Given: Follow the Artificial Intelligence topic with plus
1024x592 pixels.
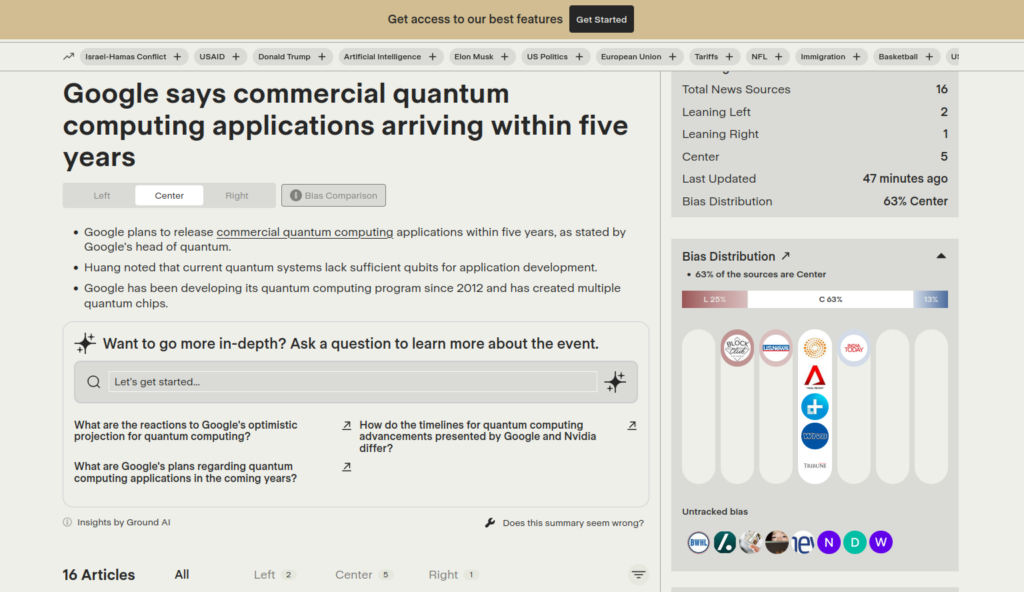Looking at the screenshot, I should 433,57.
